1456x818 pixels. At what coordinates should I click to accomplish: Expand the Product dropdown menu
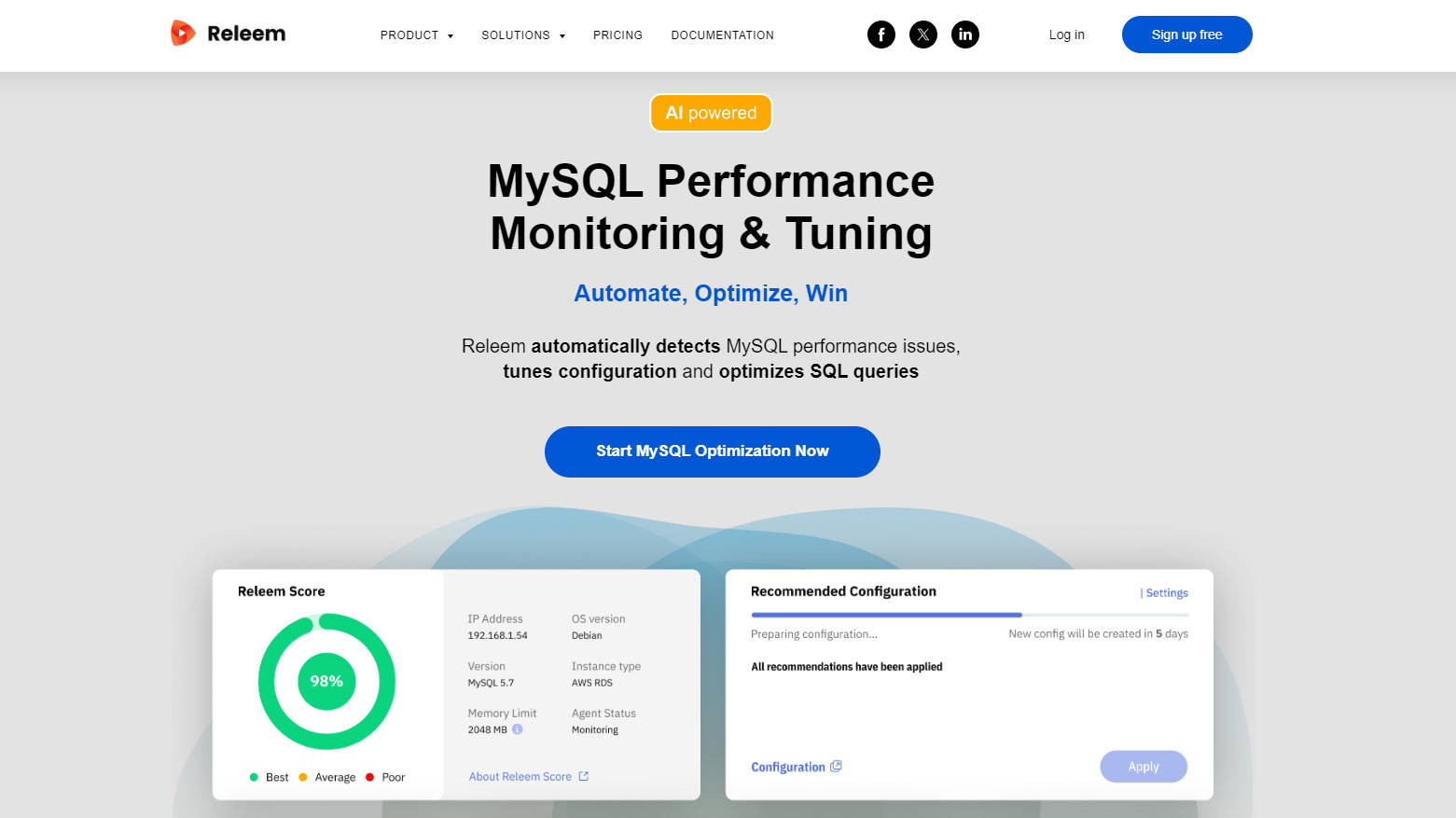[x=416, y=35]
